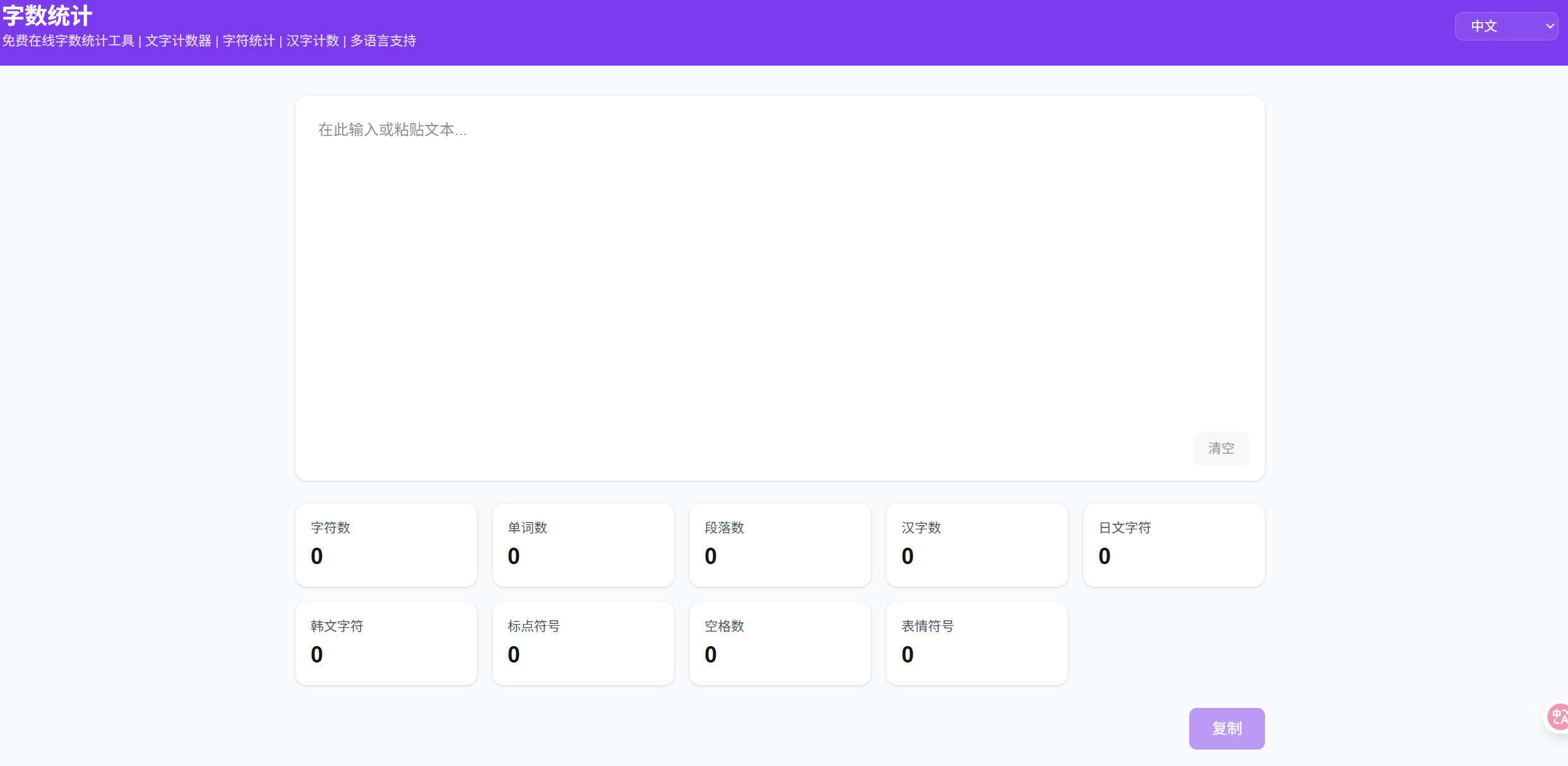Click the 表情符号 count value zero
The width and height of the screenshot is (1568, 766).
click(908, 655)
